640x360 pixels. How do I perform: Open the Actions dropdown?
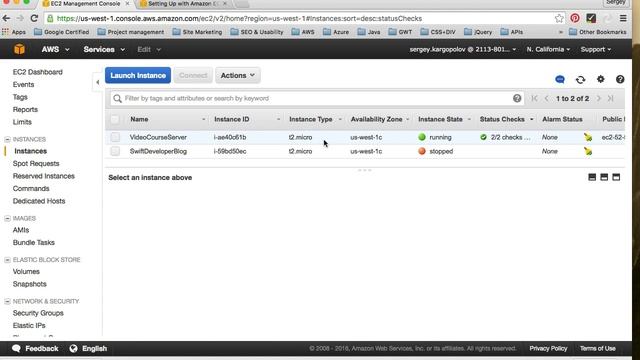pos(238,76)
